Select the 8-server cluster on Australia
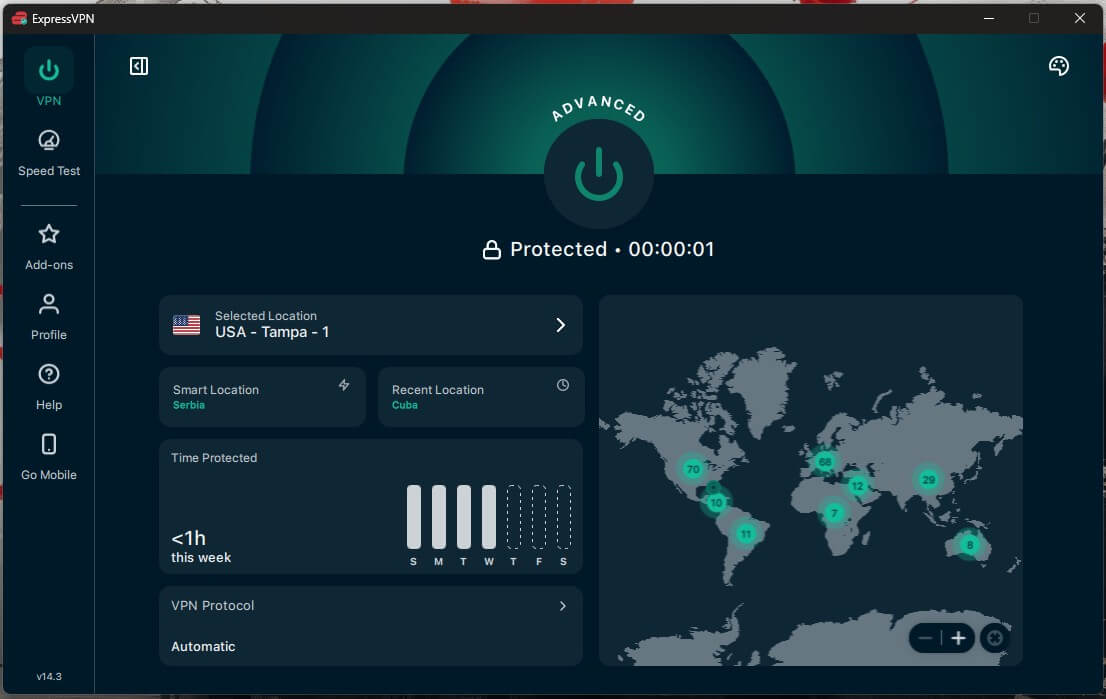Screen dimensions: 1106x699 [970, 545]
